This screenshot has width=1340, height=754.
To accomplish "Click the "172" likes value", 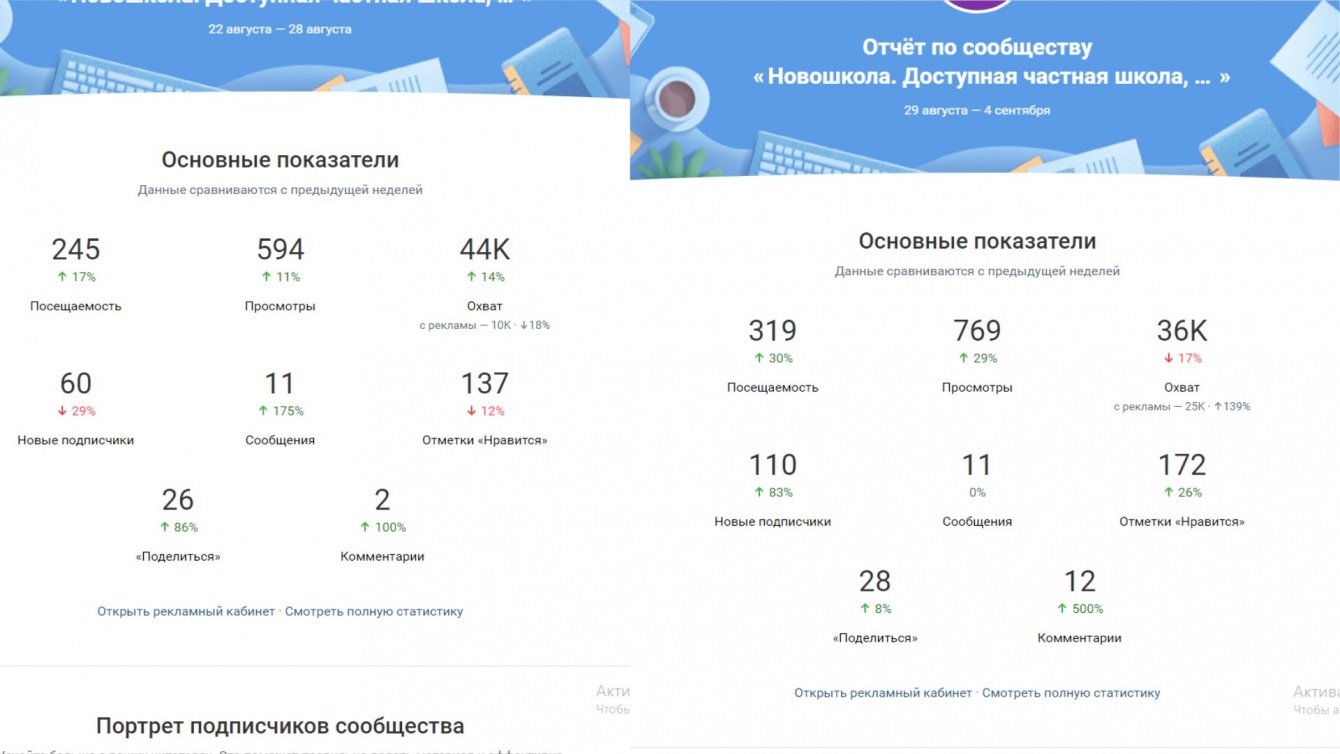I will [x=1182, y=464].
